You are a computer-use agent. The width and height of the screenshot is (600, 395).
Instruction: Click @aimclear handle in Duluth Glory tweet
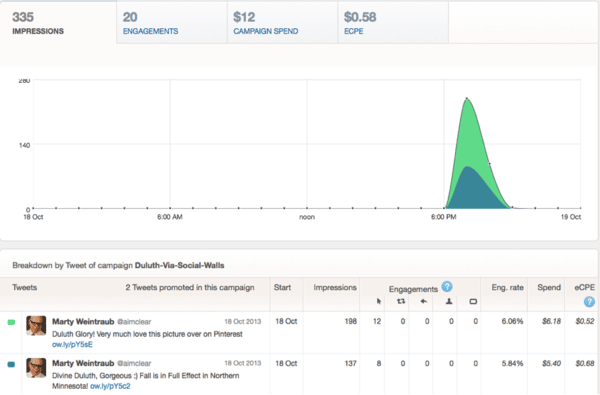click(134, 322)
